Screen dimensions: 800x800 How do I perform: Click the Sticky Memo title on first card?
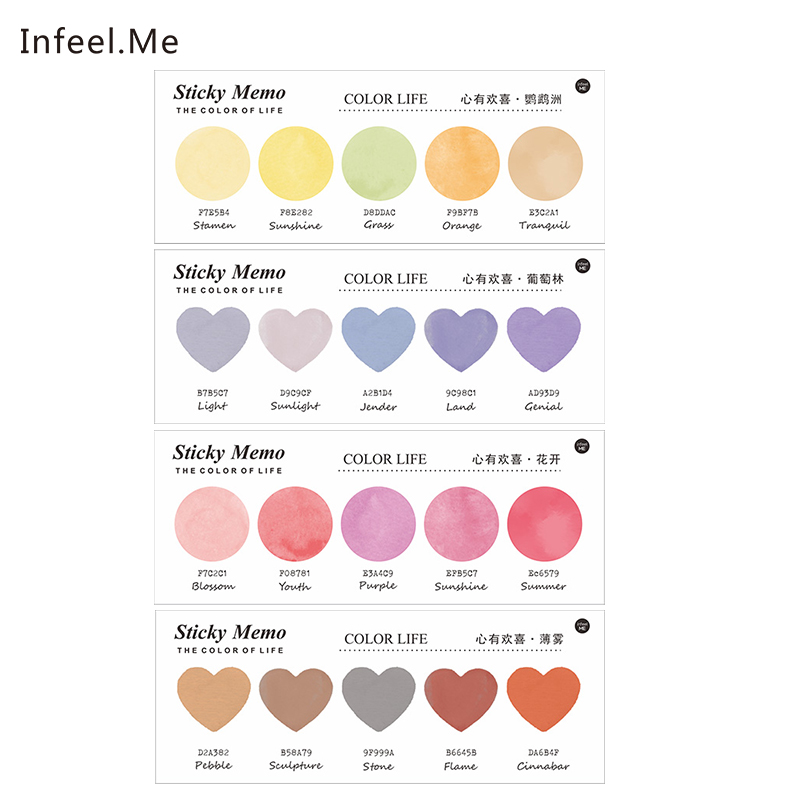[229, 92]
